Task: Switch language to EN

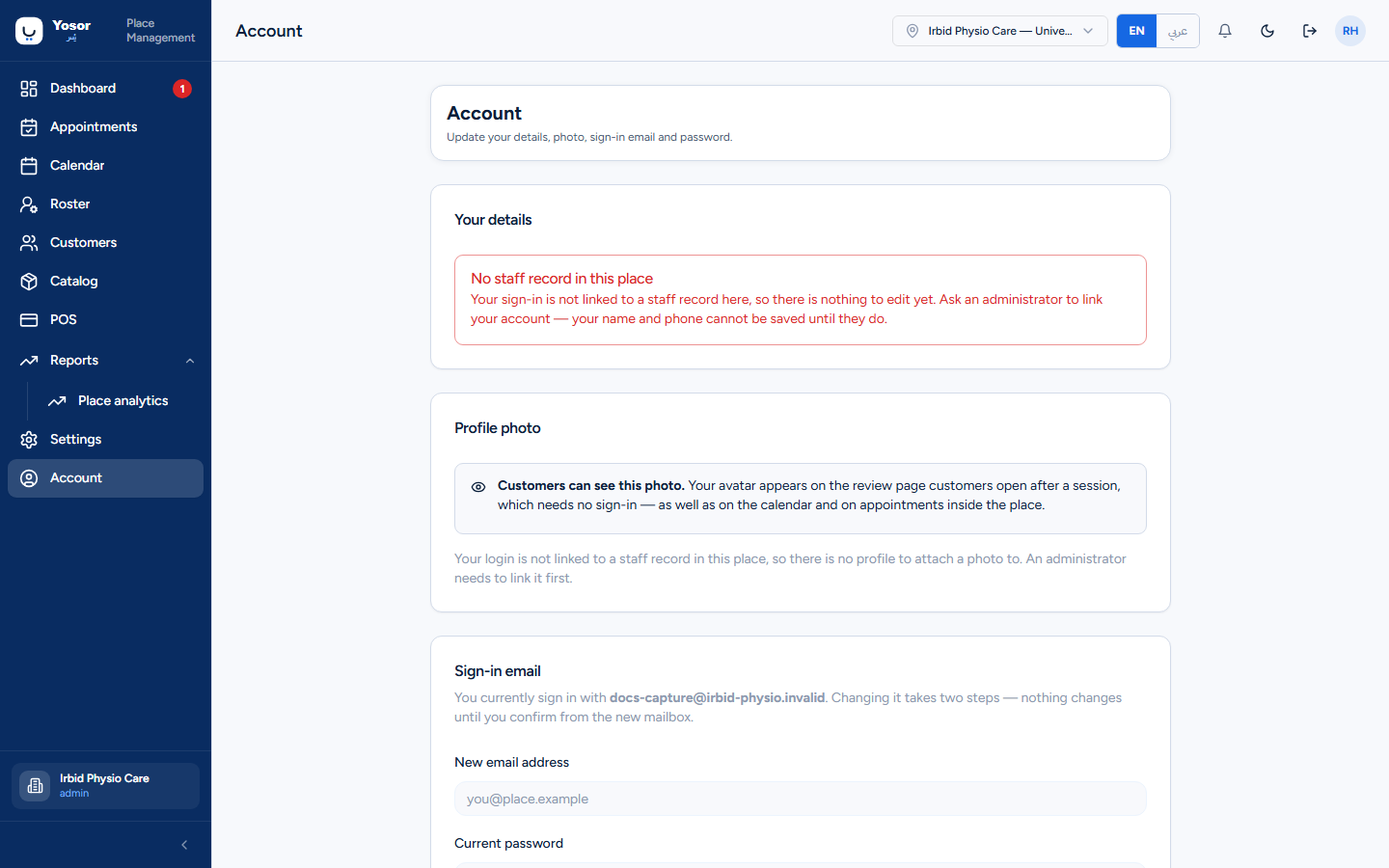Action: tap(1137, 31)
